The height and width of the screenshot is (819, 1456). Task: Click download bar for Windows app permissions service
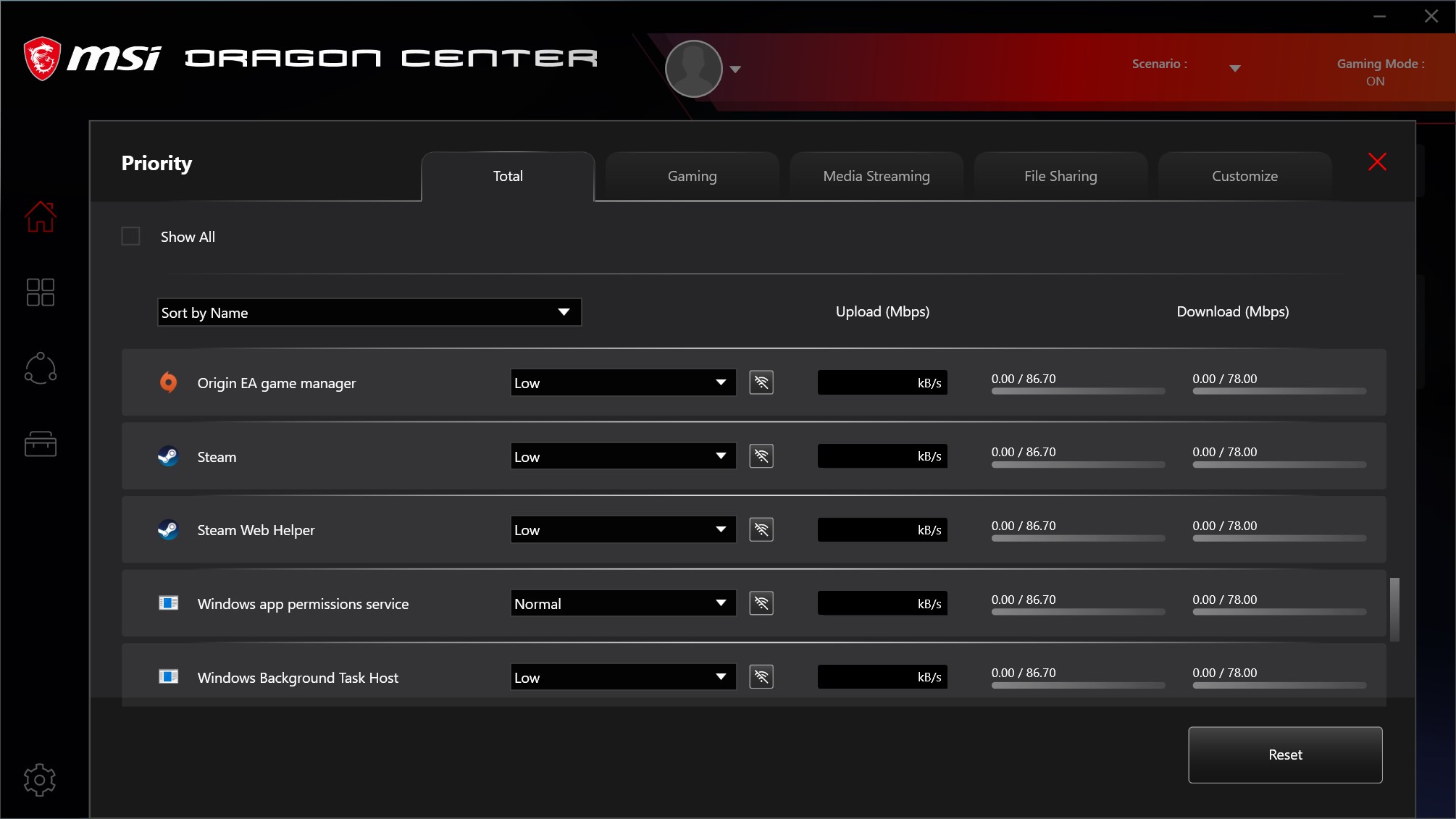[x=1279, y=612]
